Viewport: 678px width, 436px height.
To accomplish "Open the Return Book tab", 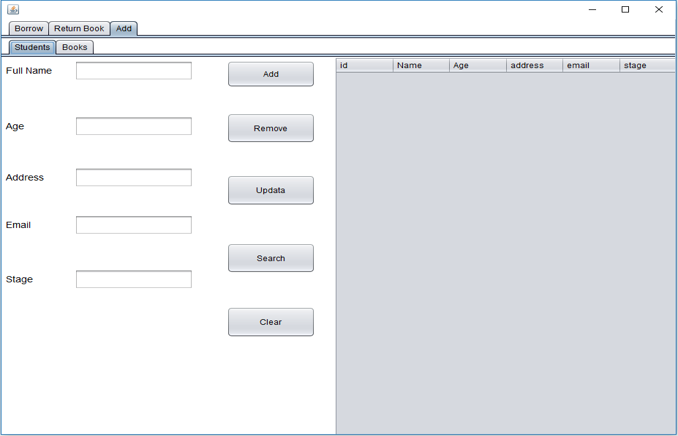I will (79, 29).
